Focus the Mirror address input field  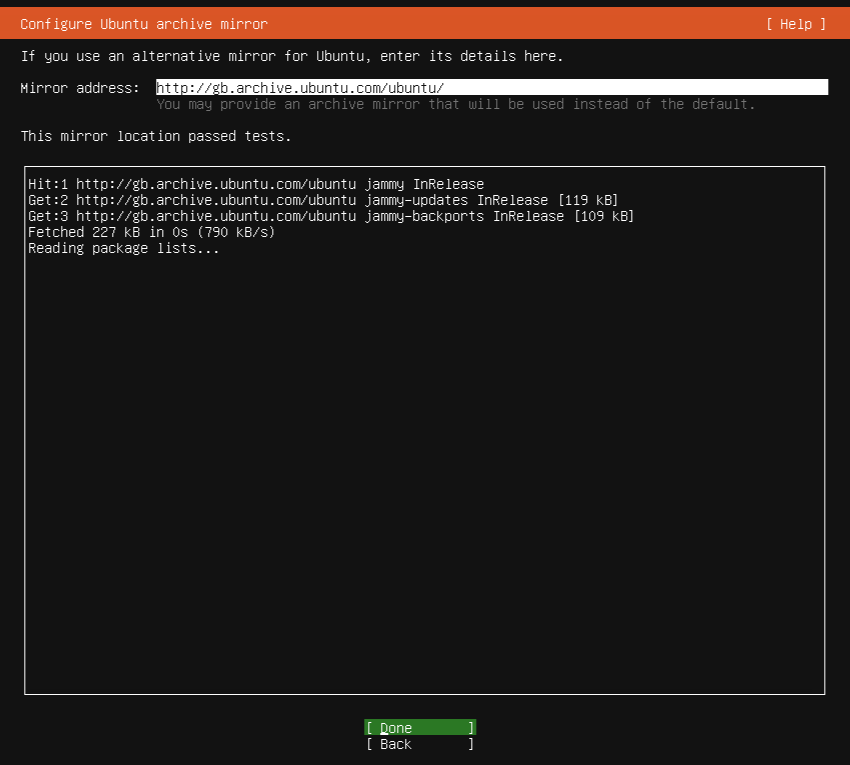[x=491, y=88]
